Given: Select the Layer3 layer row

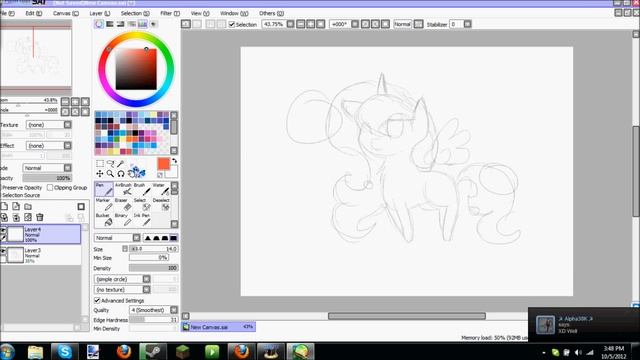Looking at the screenshot, I should (40, 255).
